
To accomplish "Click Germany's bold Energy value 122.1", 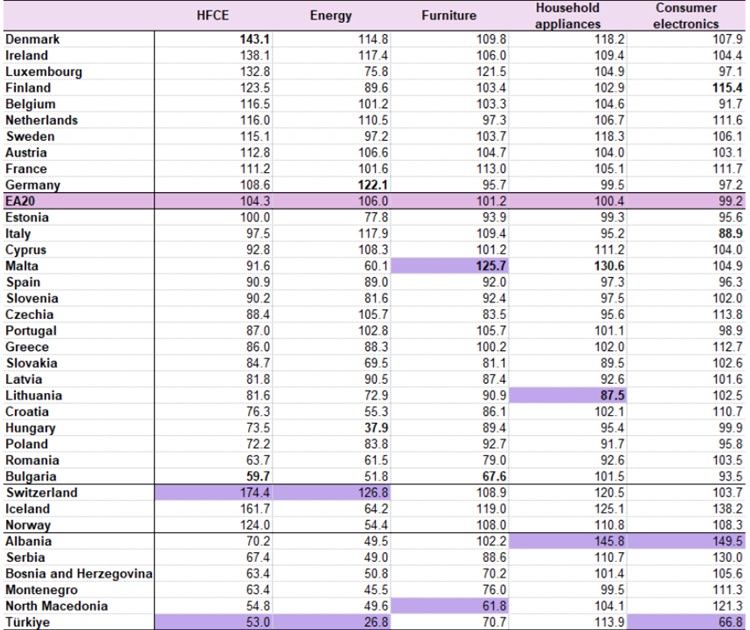I will point(371,185).
